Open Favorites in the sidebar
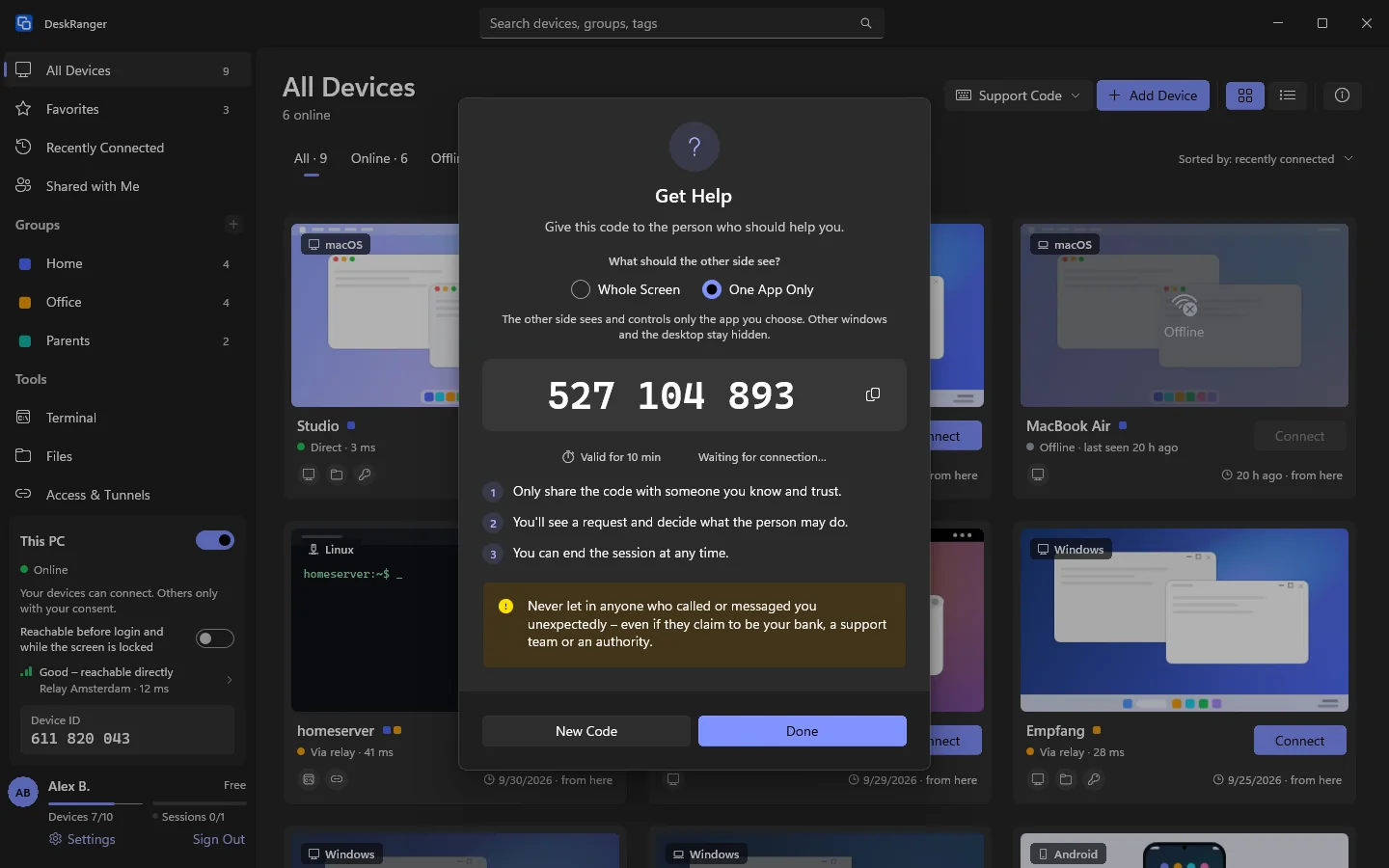Image resolution: width=1389 pixels, height=868 pixels. click(x=127, y=109)
